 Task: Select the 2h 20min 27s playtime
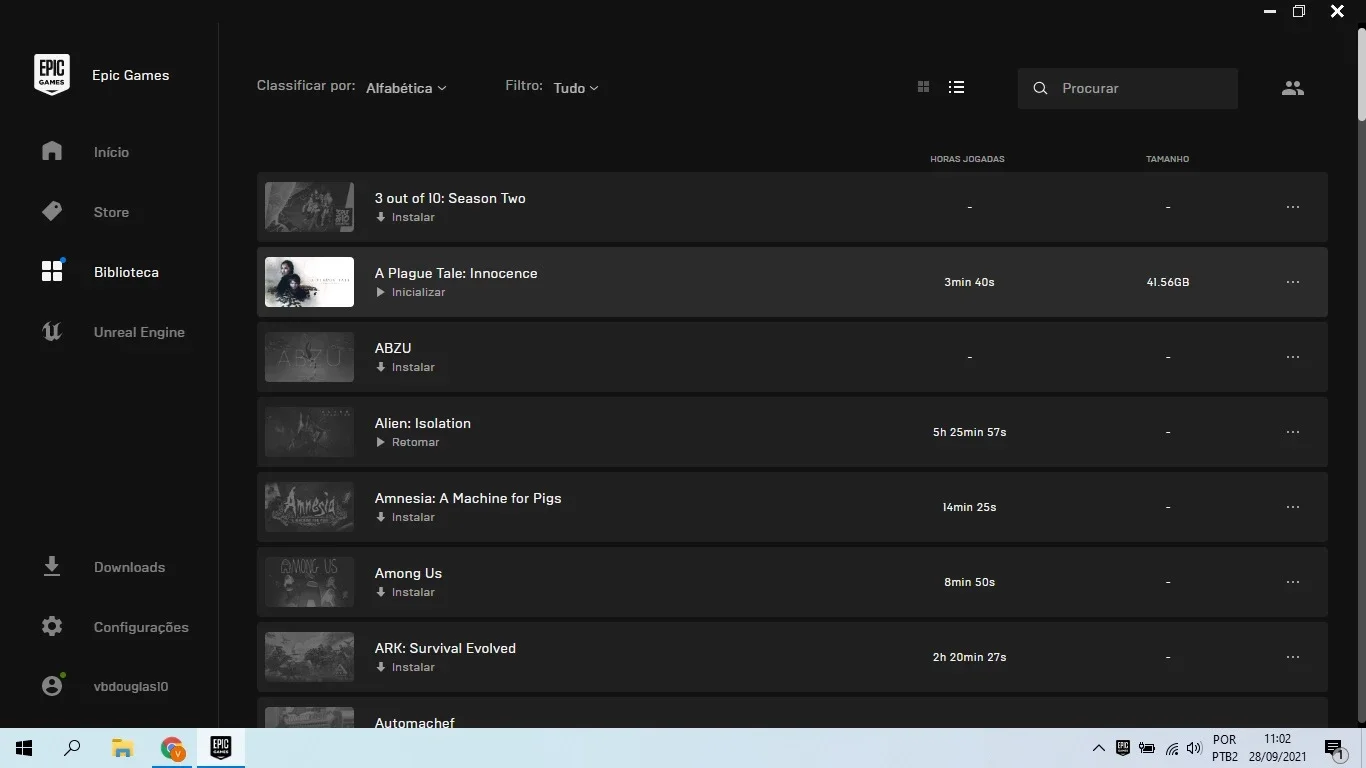click(x=969, y=657)
